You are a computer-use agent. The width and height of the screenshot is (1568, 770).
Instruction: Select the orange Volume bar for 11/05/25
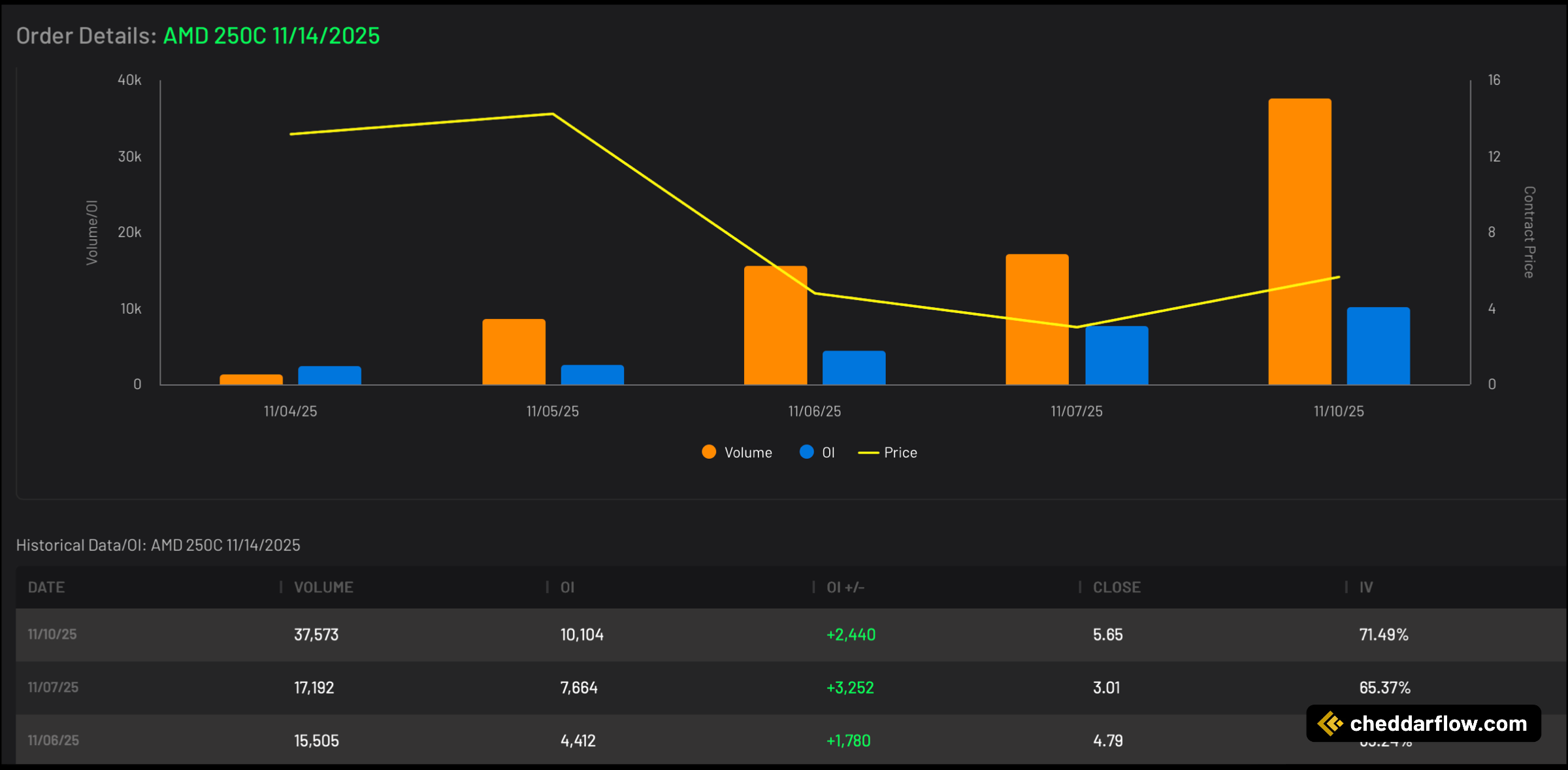(514, 352)
